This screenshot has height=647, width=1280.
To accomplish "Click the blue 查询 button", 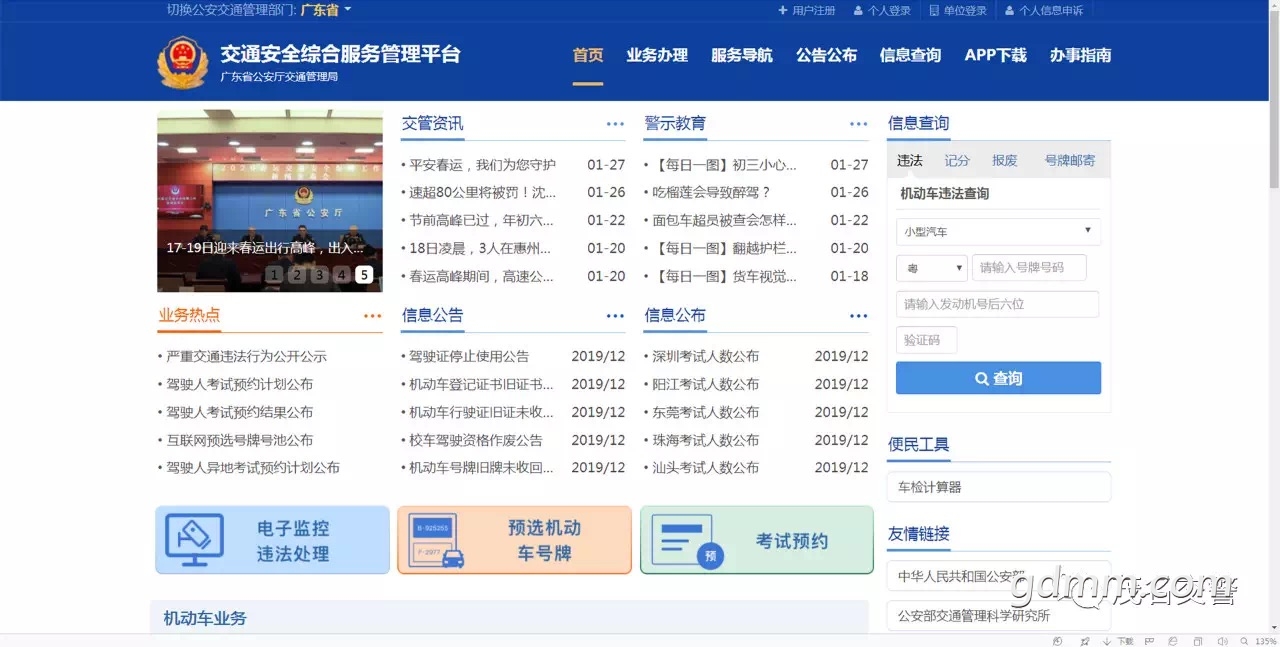I will point(998,378).
